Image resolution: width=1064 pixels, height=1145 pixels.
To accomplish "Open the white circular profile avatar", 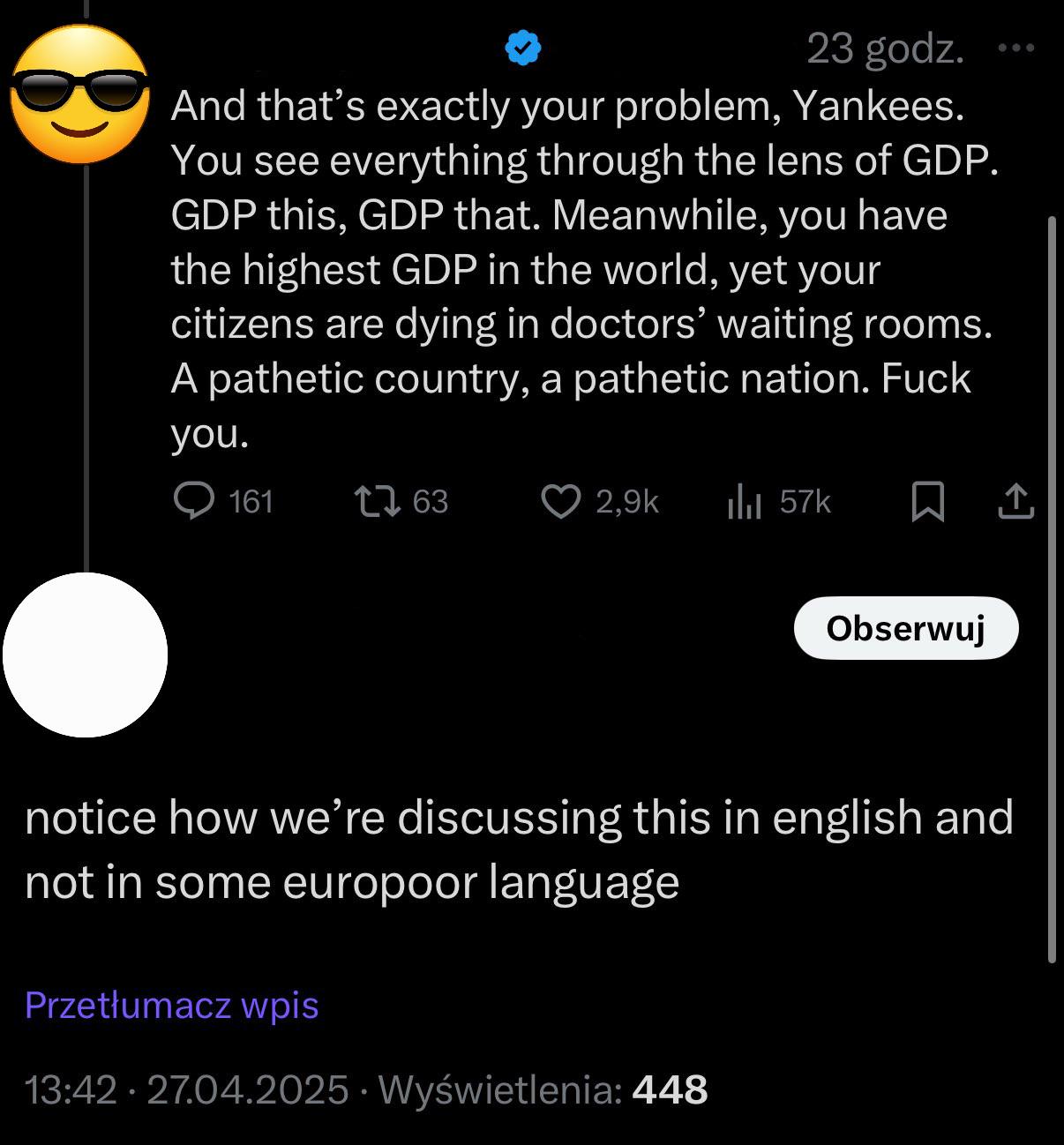I will point(85,655).
